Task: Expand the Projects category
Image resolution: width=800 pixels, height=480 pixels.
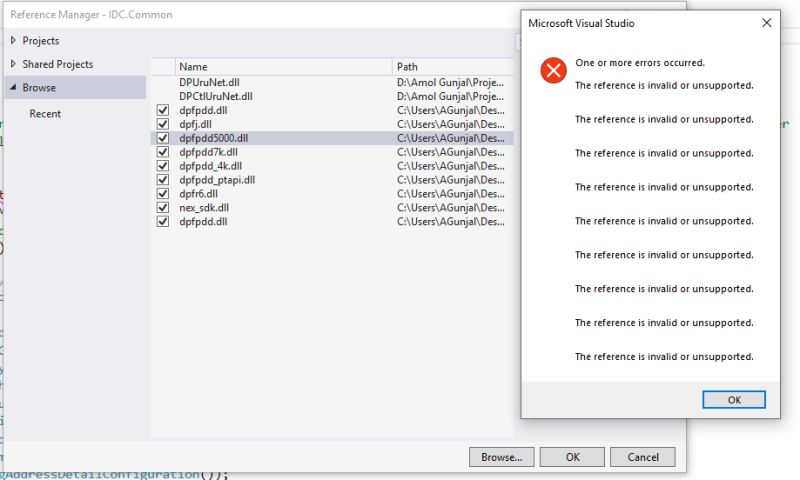Action: click(x=13, y=40)
